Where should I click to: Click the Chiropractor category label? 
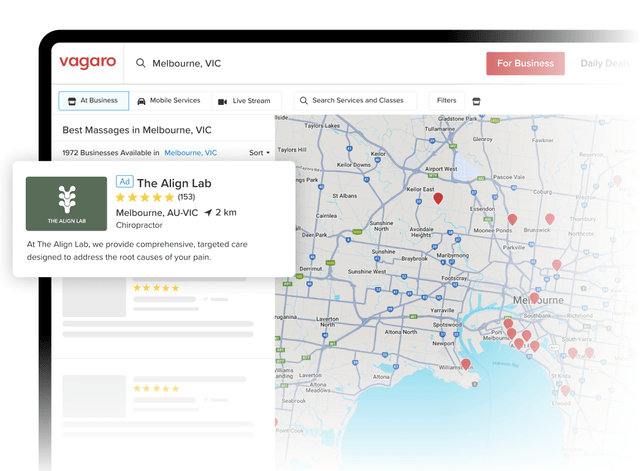[x=139, y=225]
